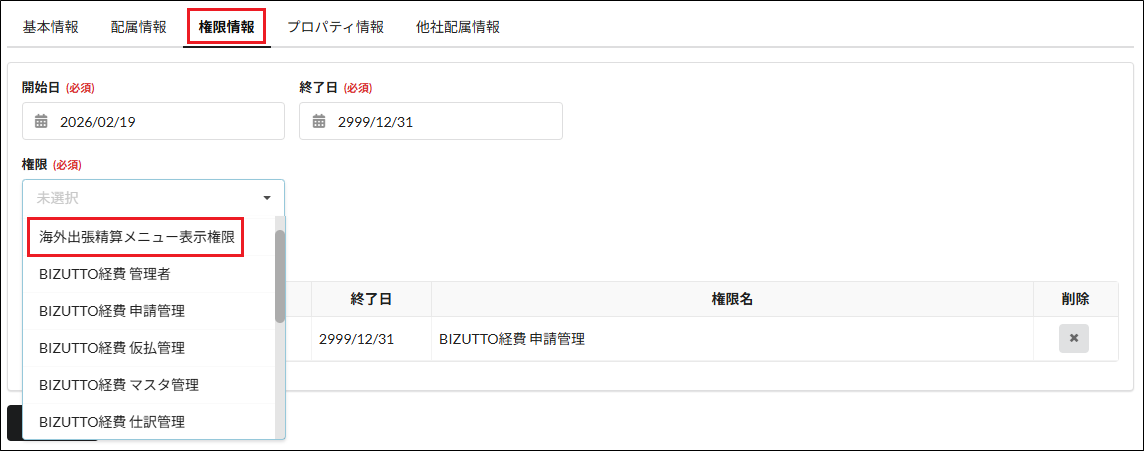
Task: Click the end date field 2999/12/31
Action: click(x=440, y=121)
